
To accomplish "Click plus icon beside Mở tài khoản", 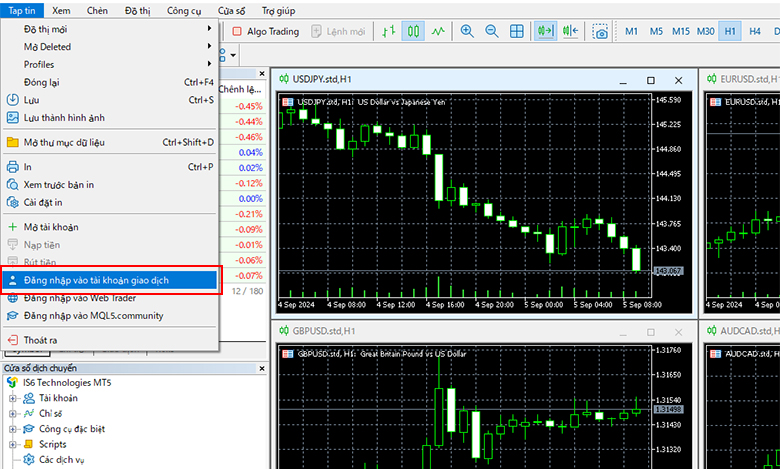I will pyautogui.click(x=12, y=227).
